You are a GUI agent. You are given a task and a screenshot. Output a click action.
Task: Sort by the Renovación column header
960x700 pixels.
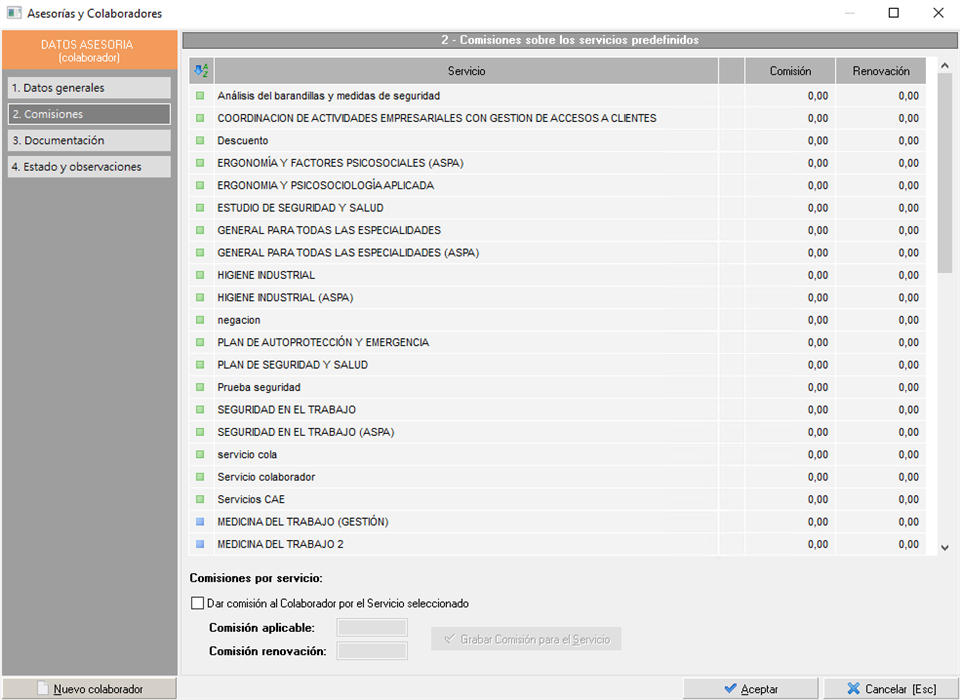(x=880, y=71)
